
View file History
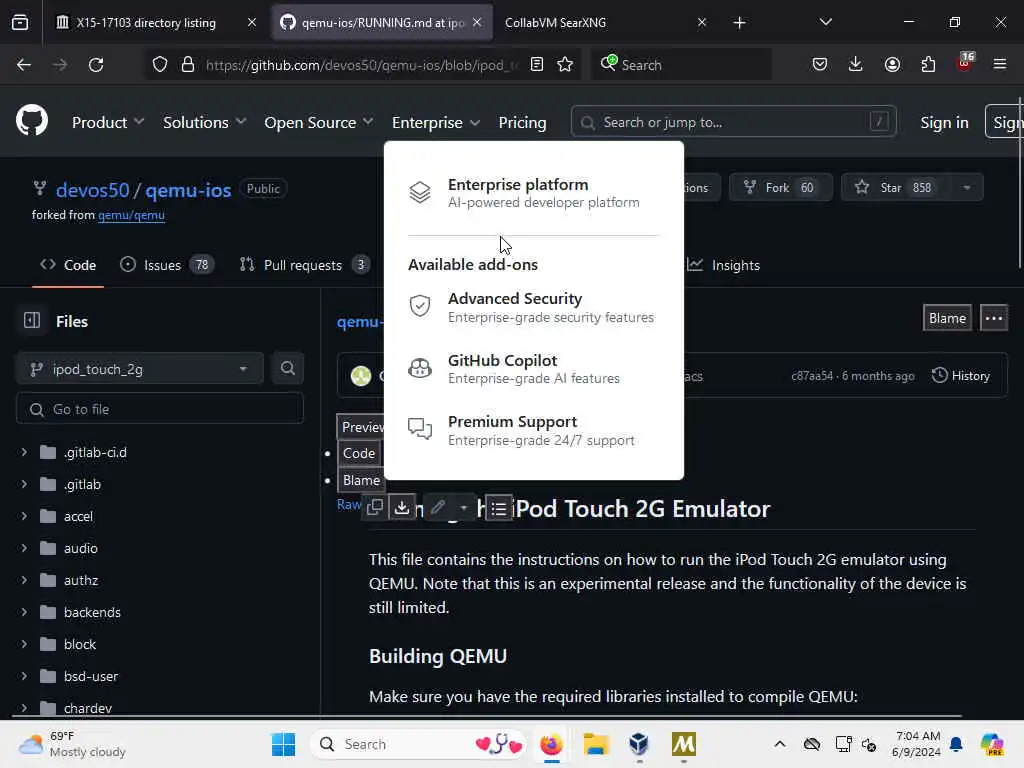point(961,376)
